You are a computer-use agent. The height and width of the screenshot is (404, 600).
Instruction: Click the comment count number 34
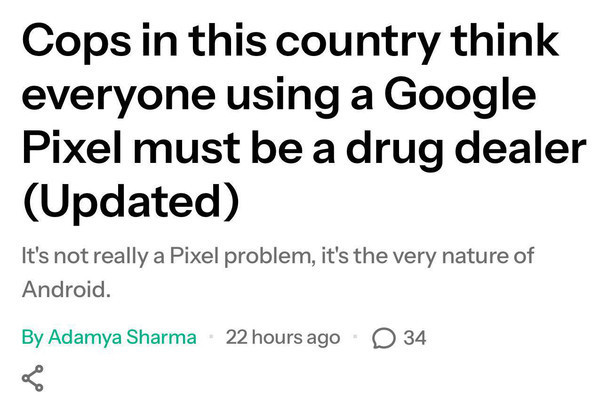pyautogui.click(x=414, y=338)
